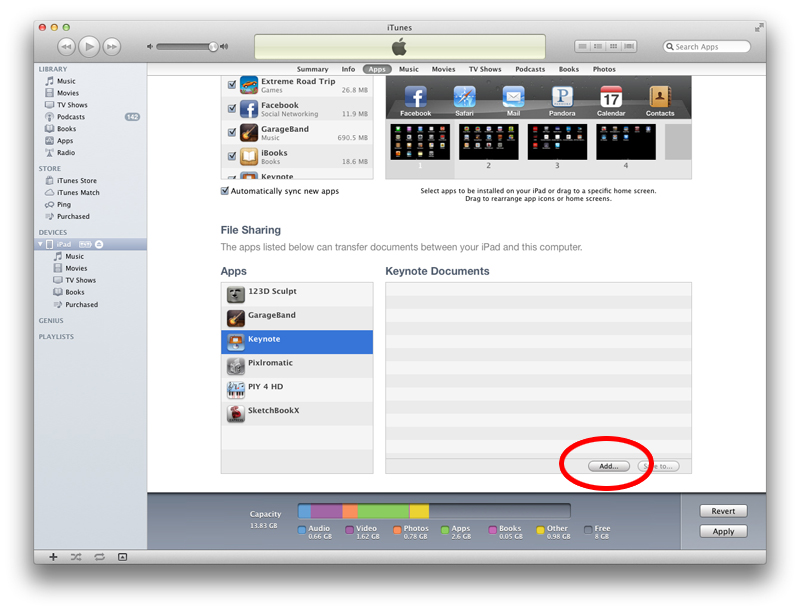Uncheck the Extreme Road Trip app
Image resolution: width=800 pixels, height=611 pixels.
click(x=232, y=85)
